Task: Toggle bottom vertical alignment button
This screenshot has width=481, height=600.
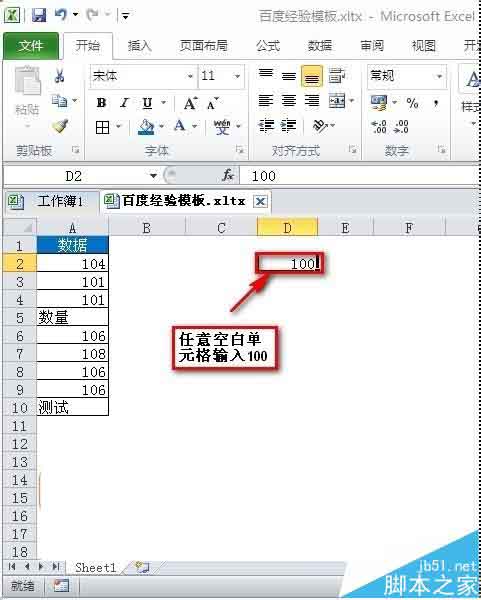Action: point(311,76)
